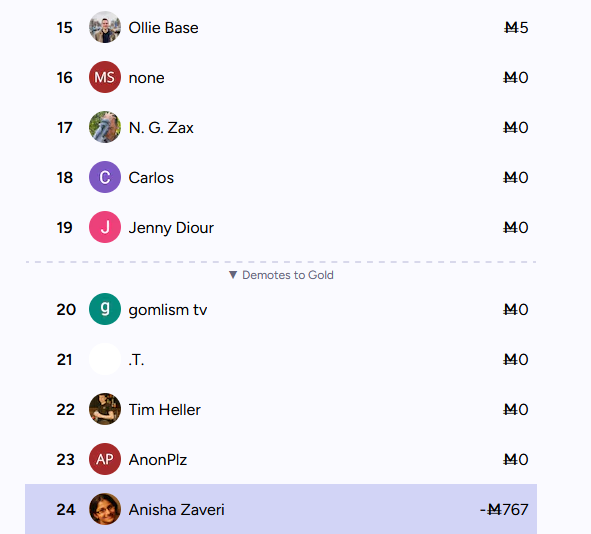Open Ollie Base's profile photo avatar

tap(105, 27)
